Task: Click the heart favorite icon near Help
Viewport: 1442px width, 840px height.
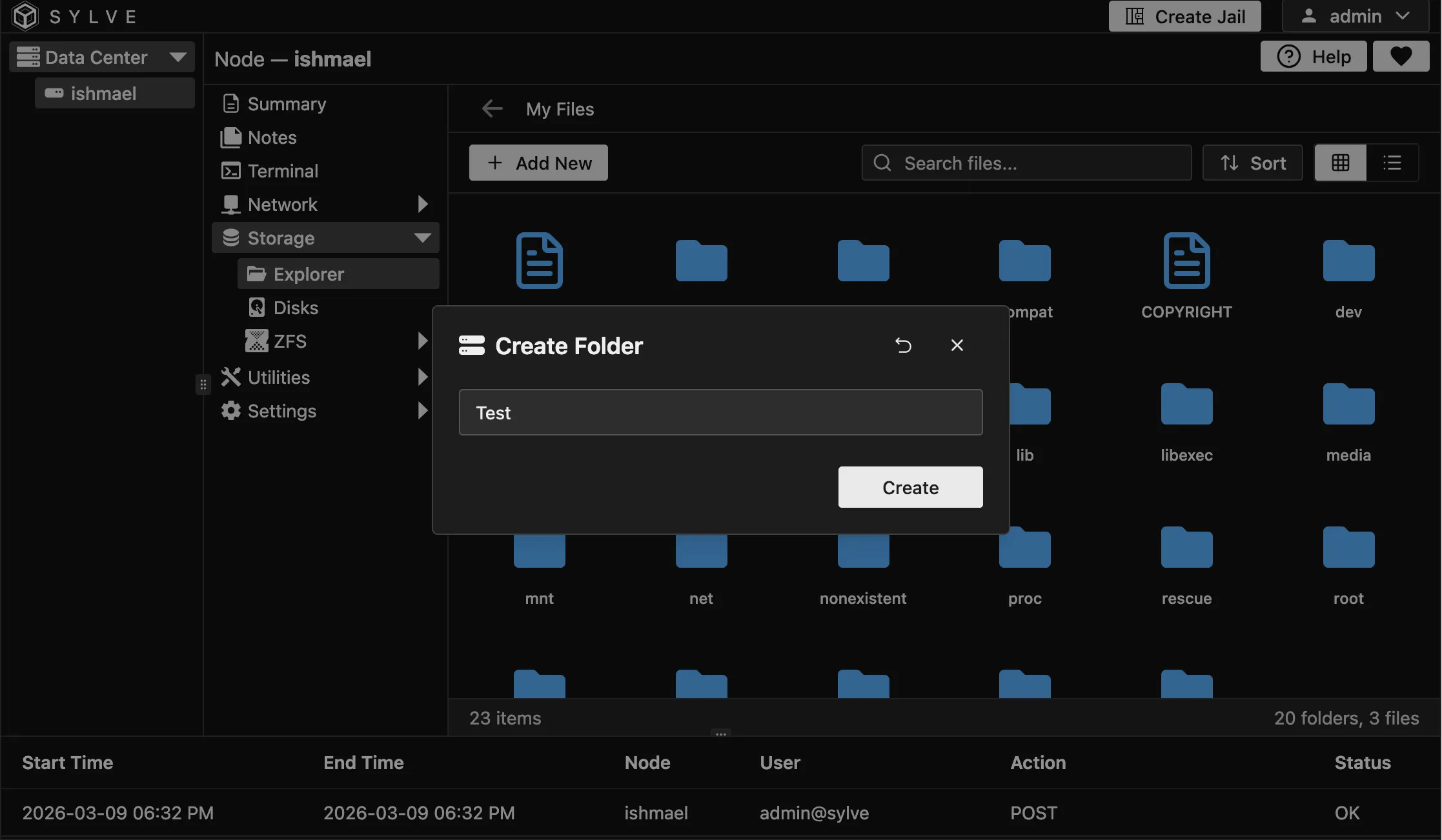Action: pos(1401,56)
